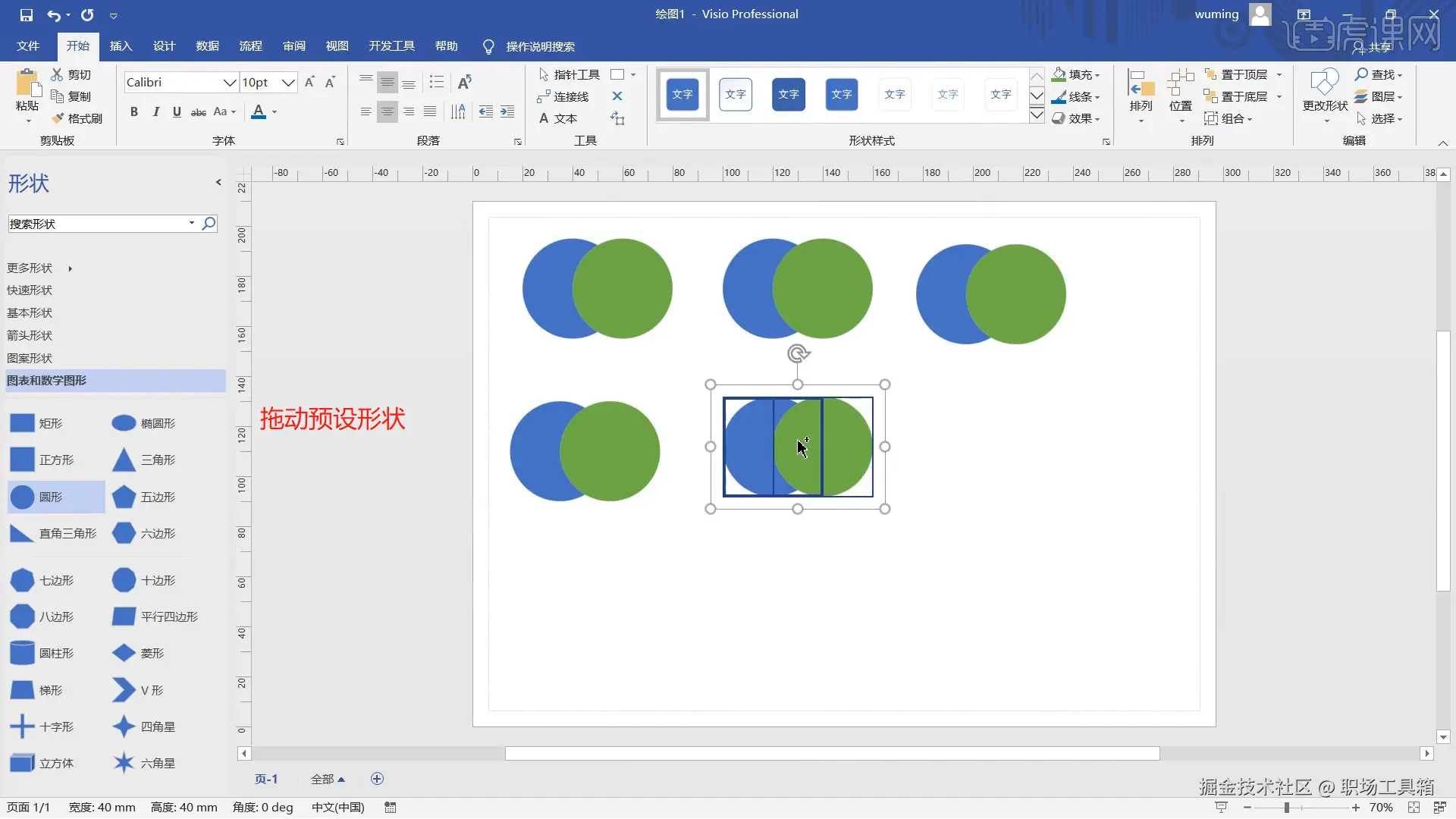Open the font name Calibri dropdown
1456x819 pixels.
coord(230,83)
